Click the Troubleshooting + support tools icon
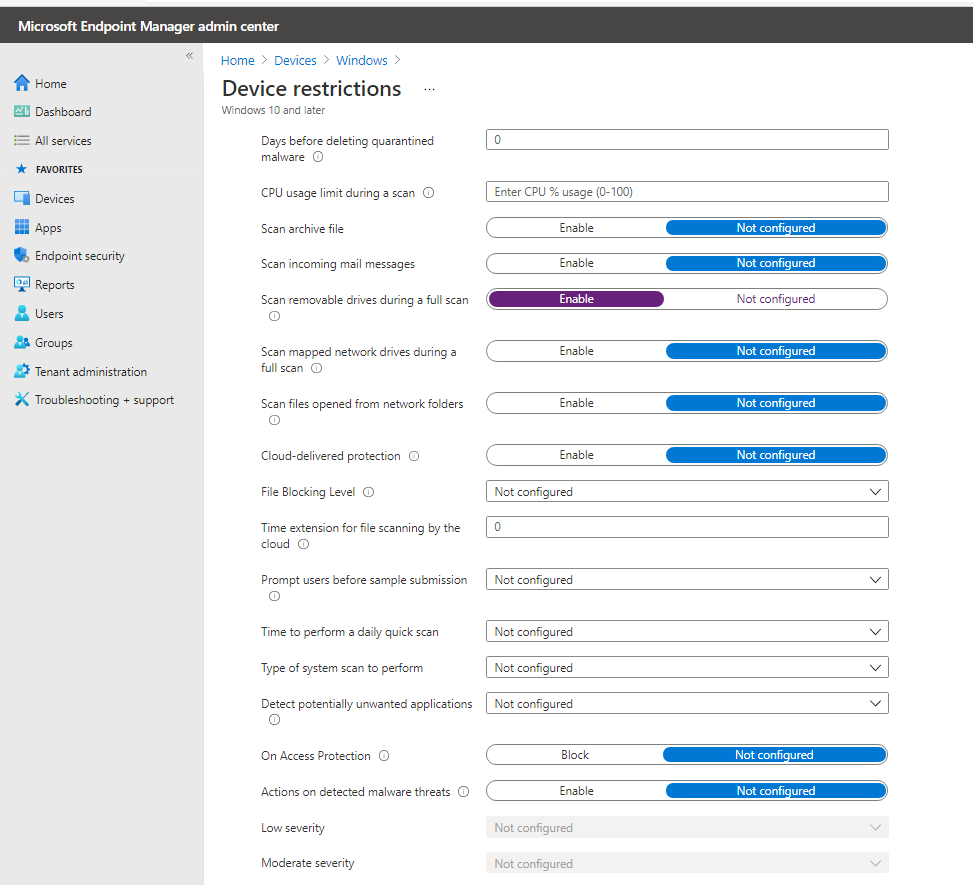 coord(22,400)
